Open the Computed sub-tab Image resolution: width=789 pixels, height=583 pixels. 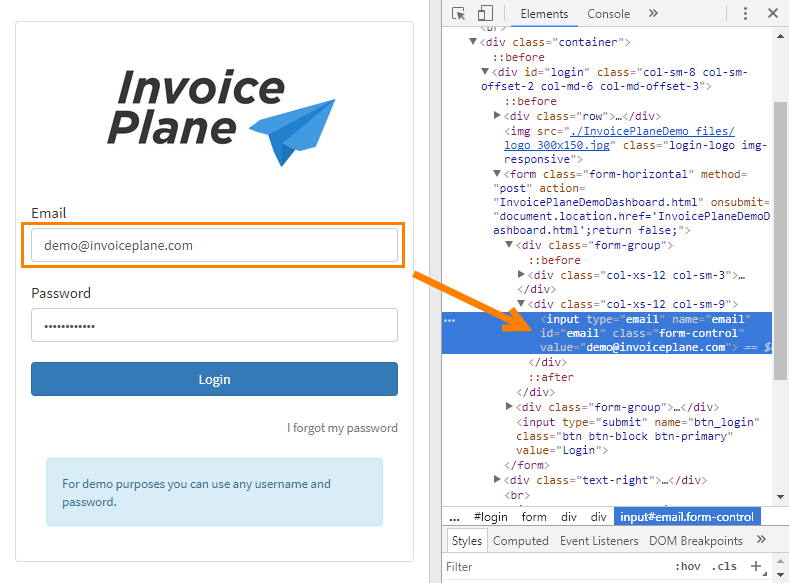[x=520, y=541]
